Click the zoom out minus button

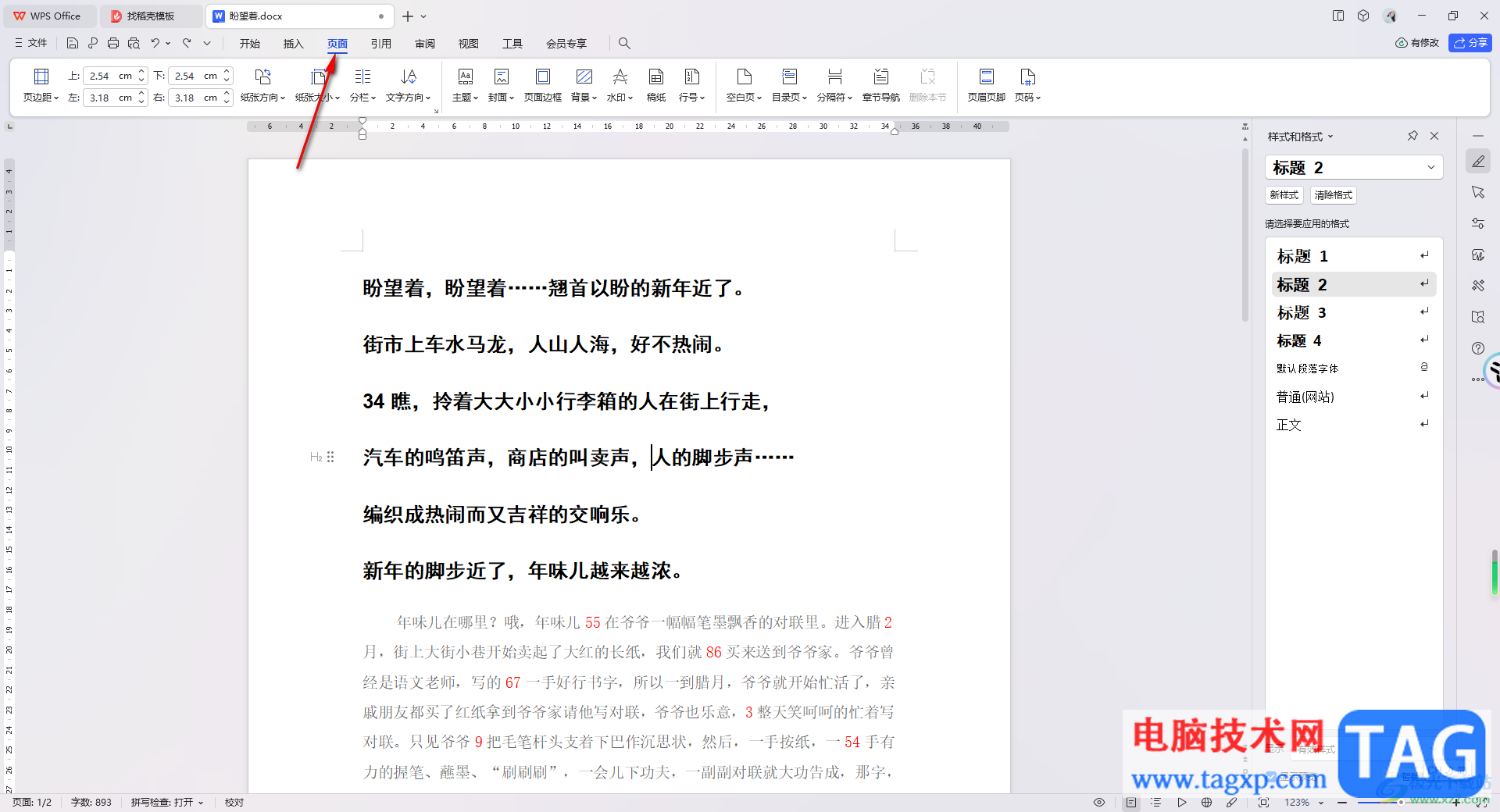pos(1341,802)
